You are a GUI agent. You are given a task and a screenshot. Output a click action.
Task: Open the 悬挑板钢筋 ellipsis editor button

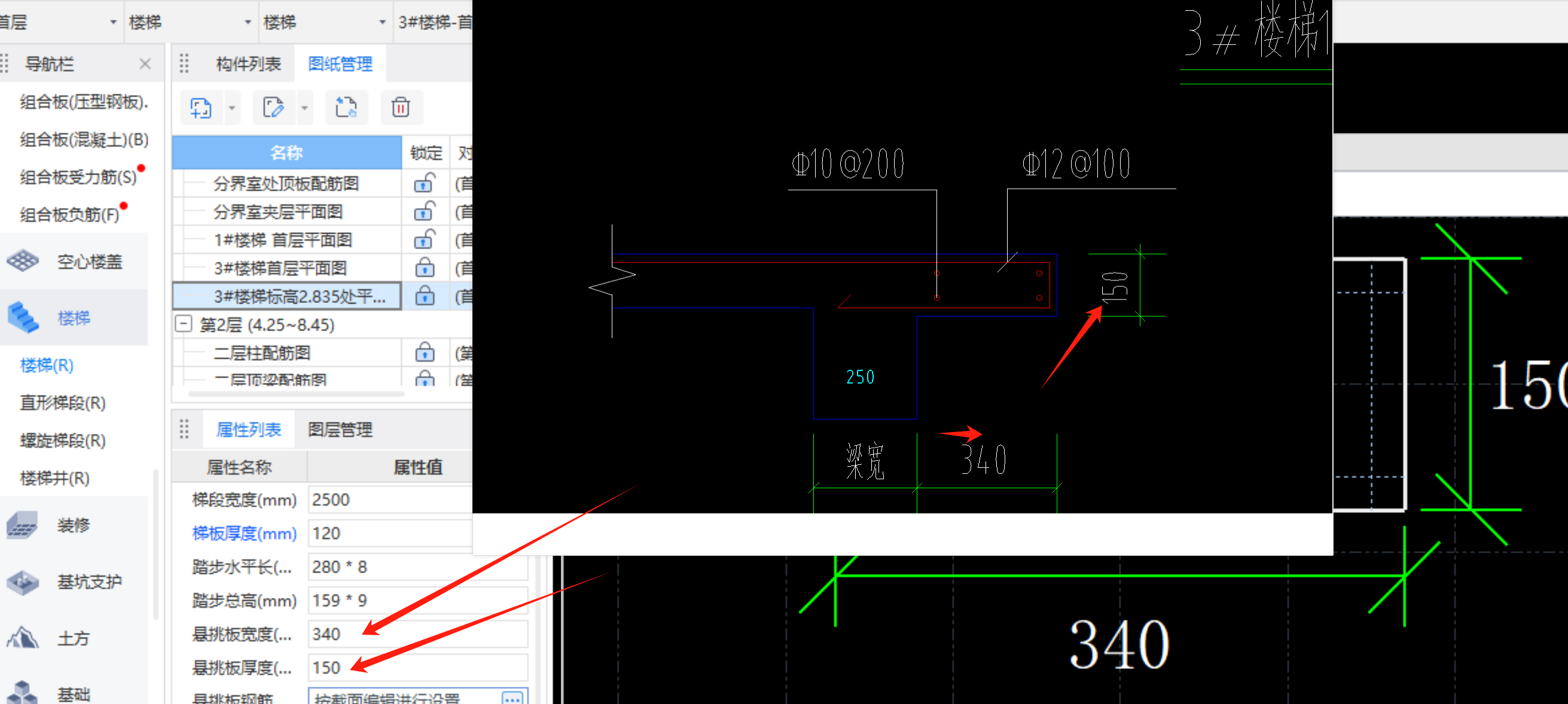point(513,698)
